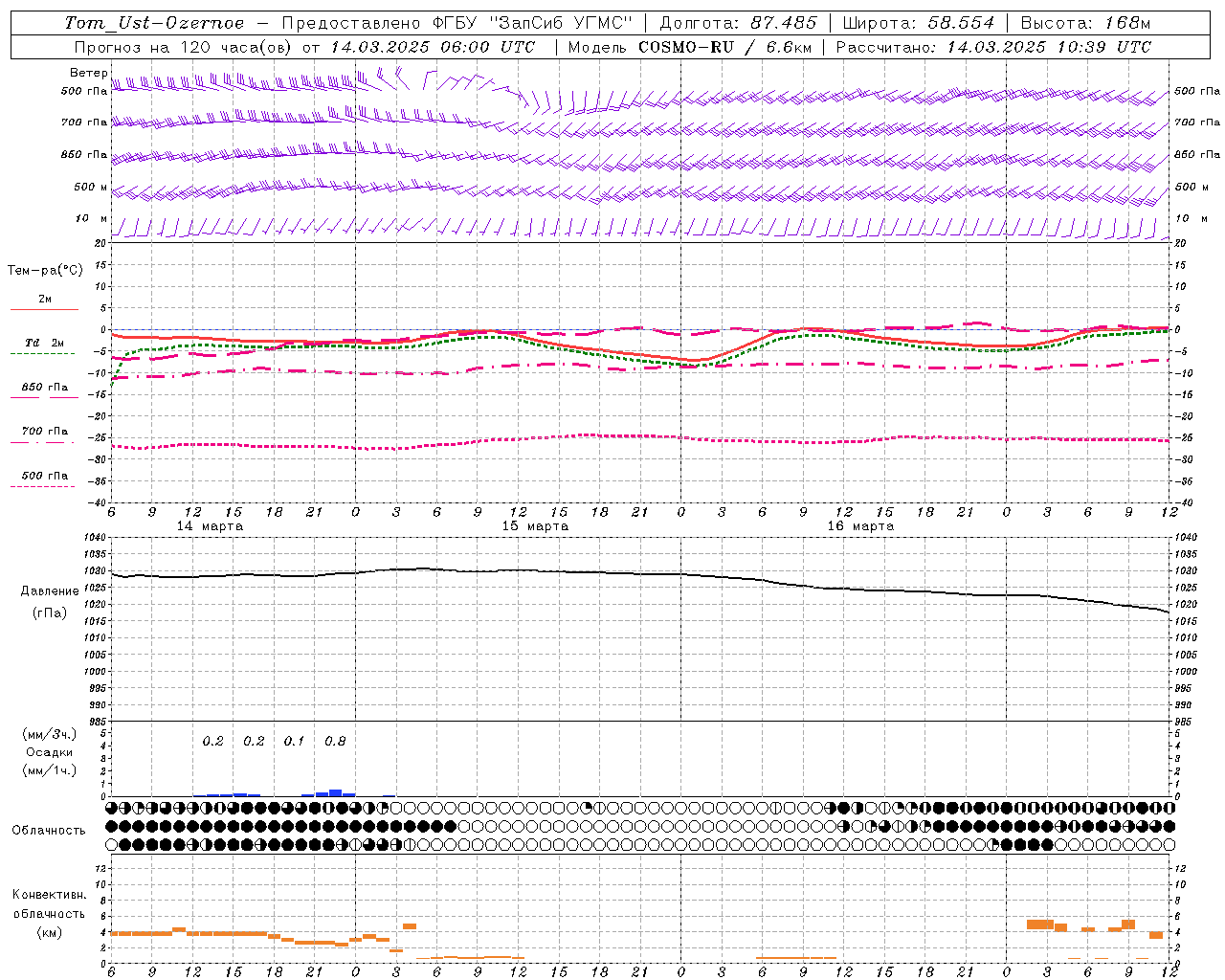Click the left 500 м wind level label

pos(91,187)
